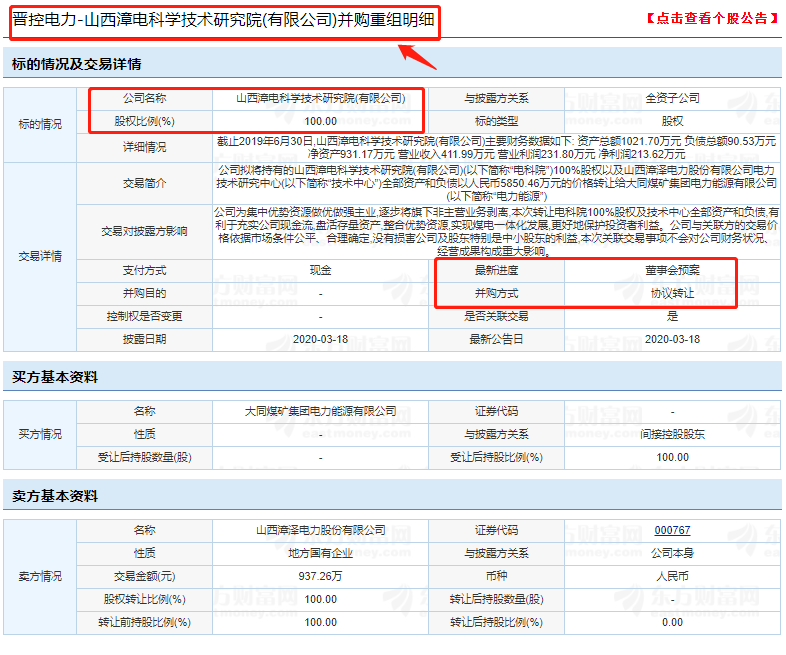This screenshot has height=655, width=786.
Task: Select the 2020-03-18 value beside 最新公告日
Action: (673, 340)
